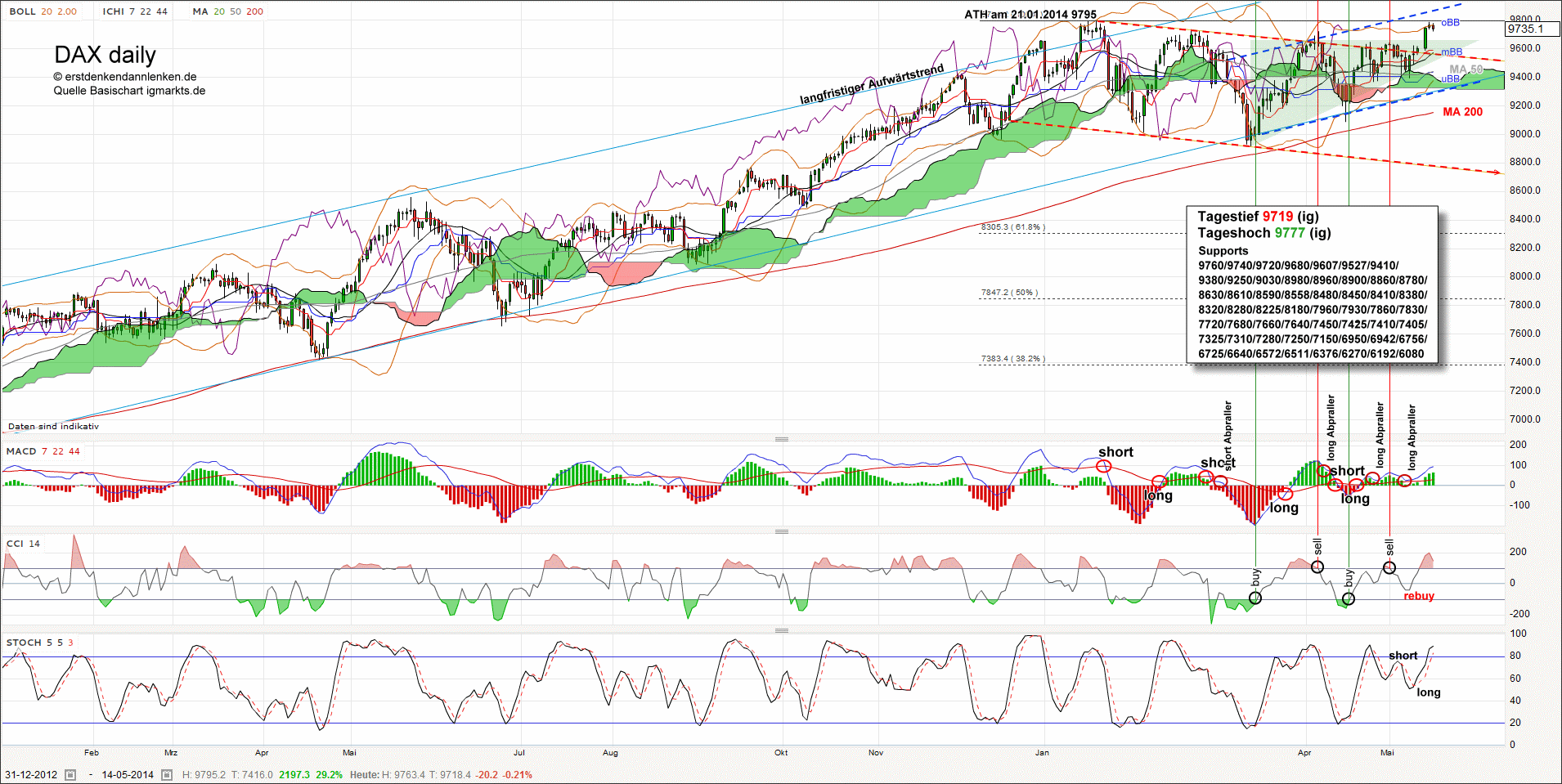This screenshot has width=1562, height=784.
Task: Click the 'Jan' month label on time axis
Action: pos(1042,753)
